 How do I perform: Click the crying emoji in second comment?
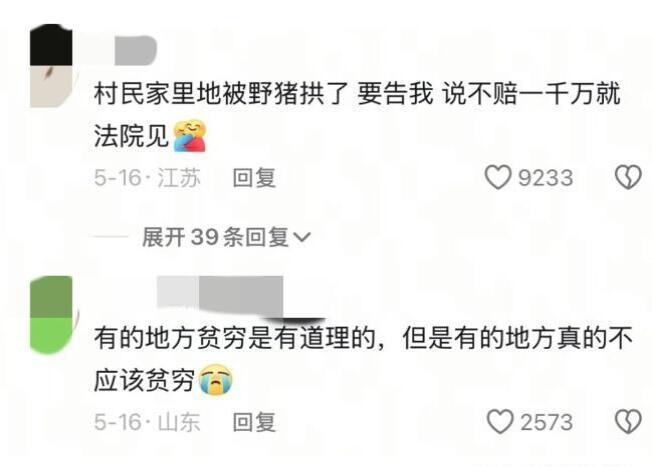[x=216, y=379]
